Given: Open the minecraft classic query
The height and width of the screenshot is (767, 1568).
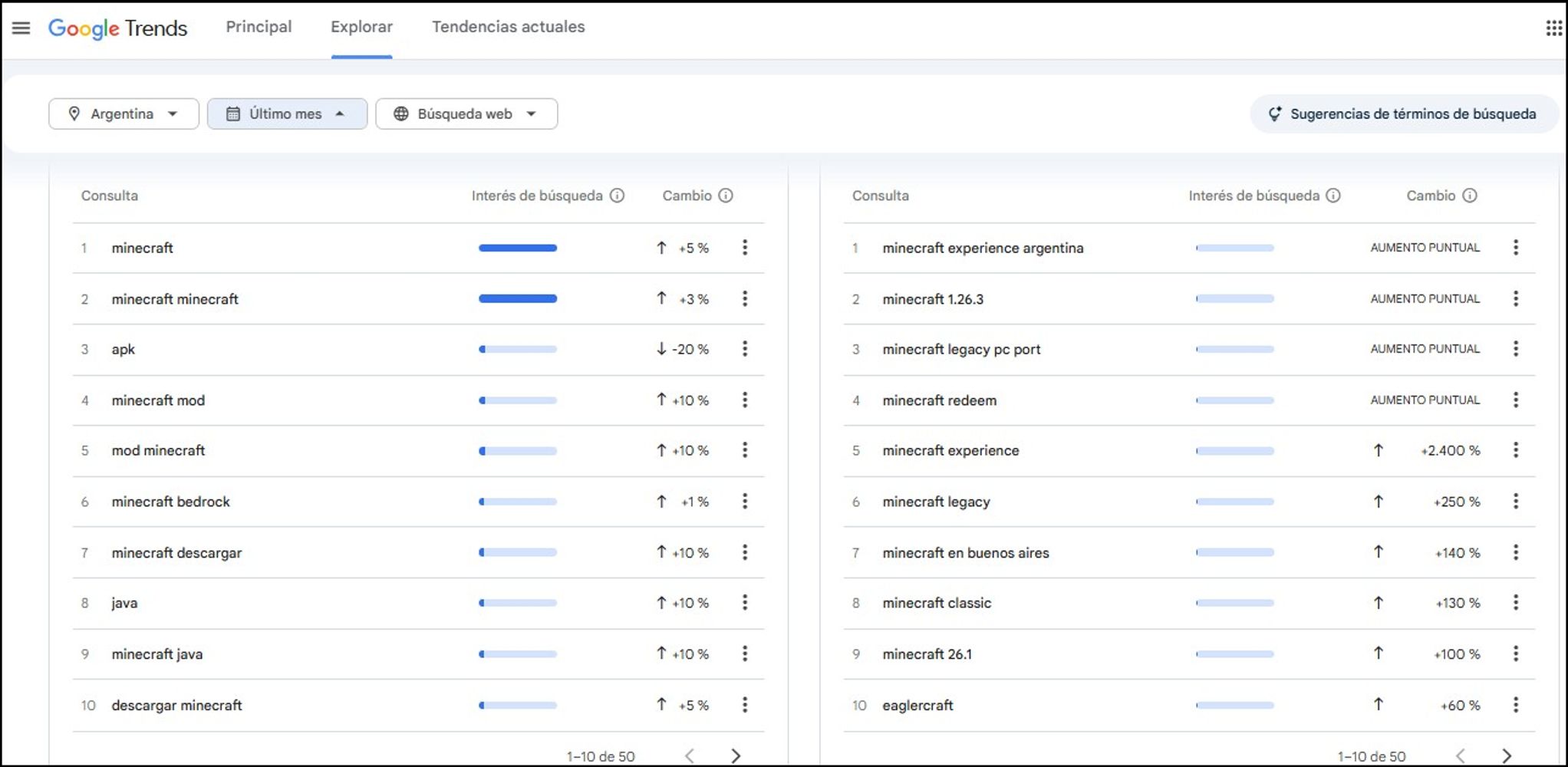Looking at the screenshot, I should pos(937,603).
